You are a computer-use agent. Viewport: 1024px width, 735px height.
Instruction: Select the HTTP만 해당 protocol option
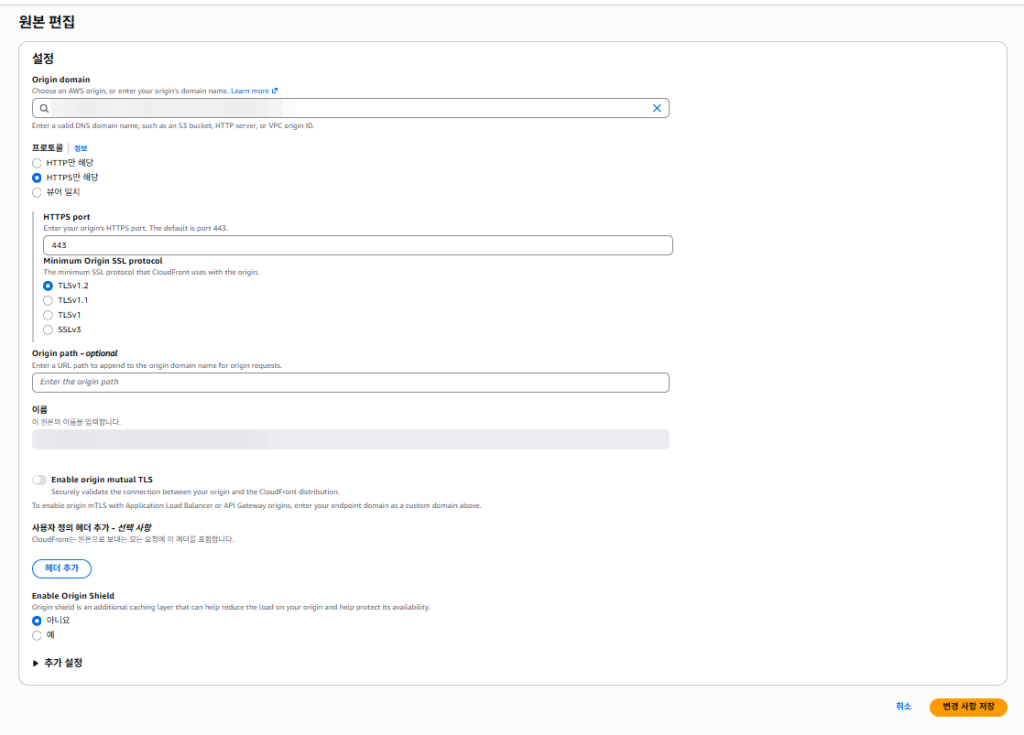(x=37, y=163)
